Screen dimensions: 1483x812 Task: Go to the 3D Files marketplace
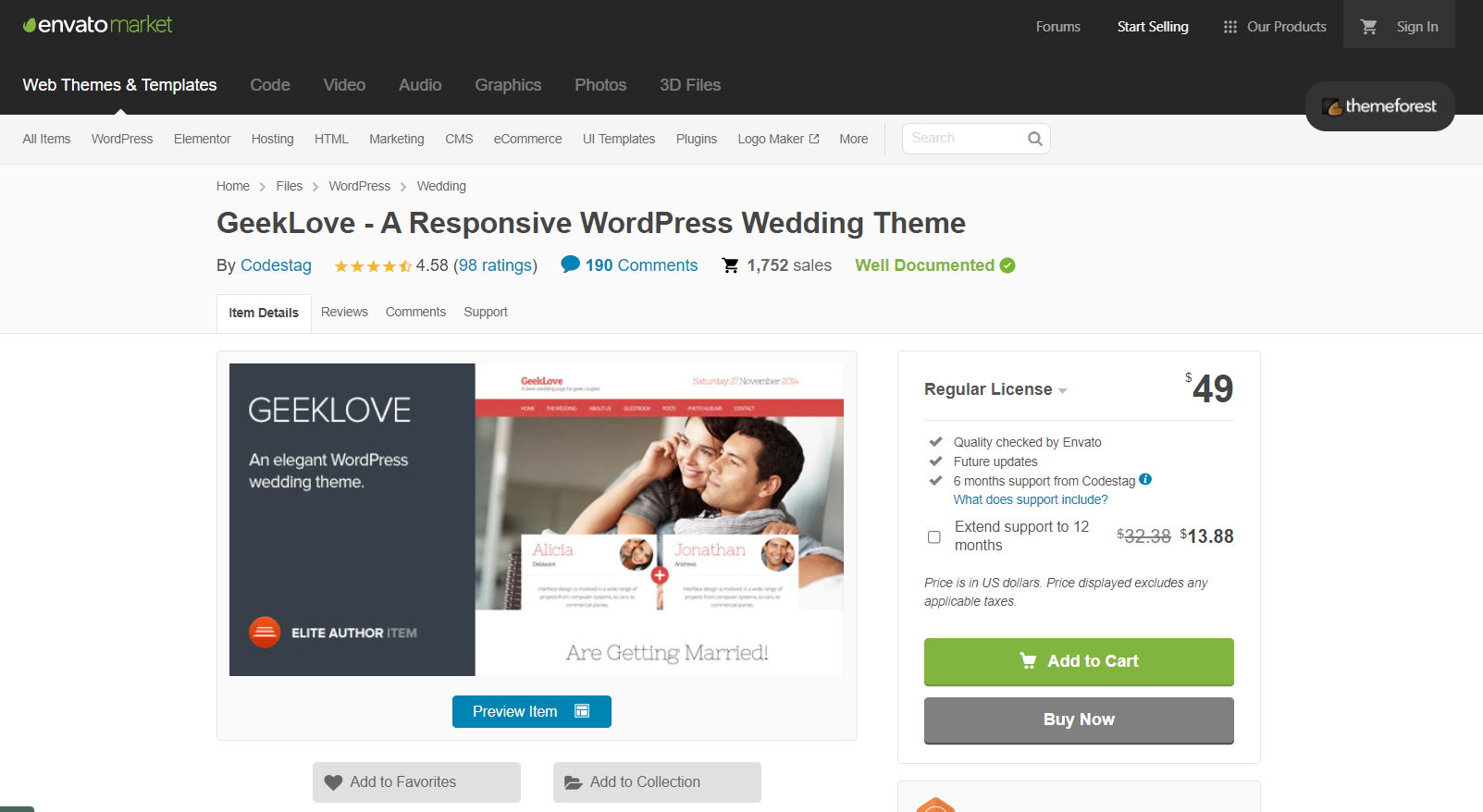pyautogui.click(x=690, y=85)
